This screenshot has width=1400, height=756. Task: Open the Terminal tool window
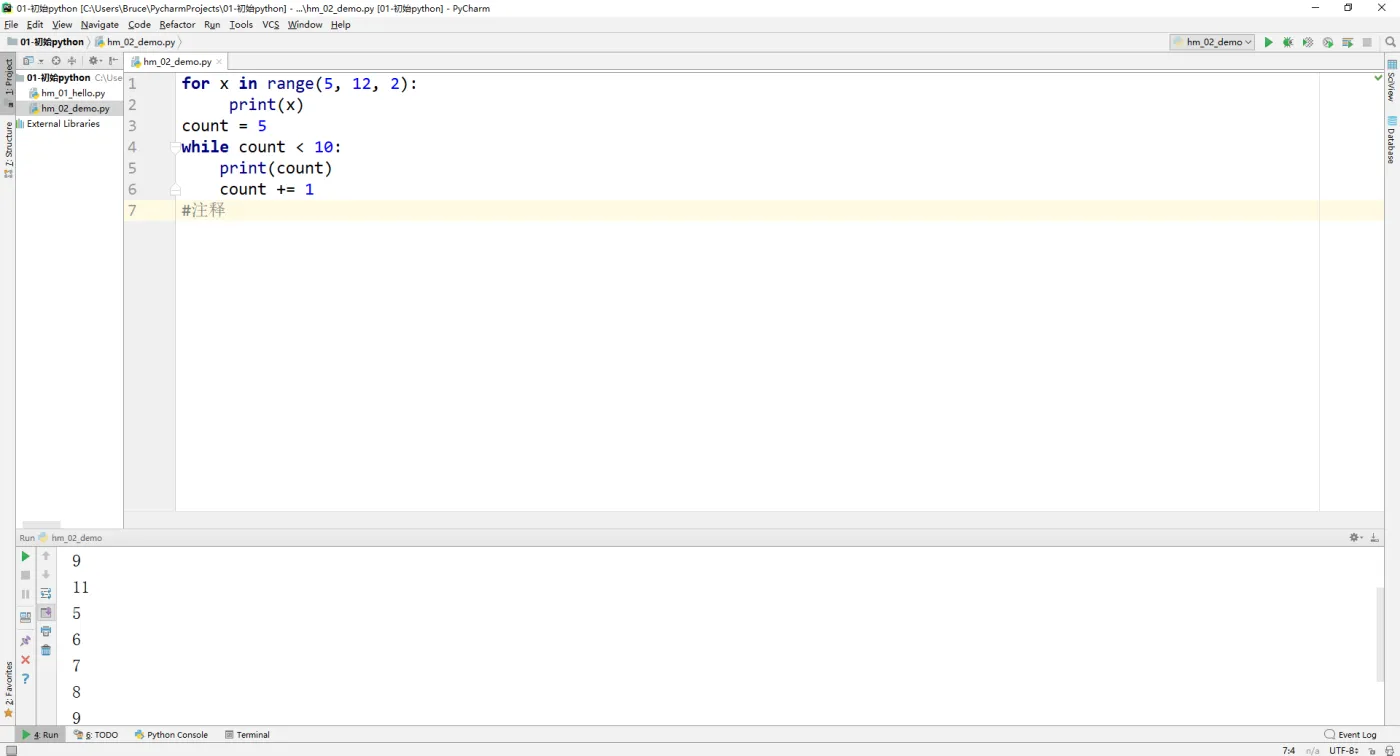(x=247, y=735)
